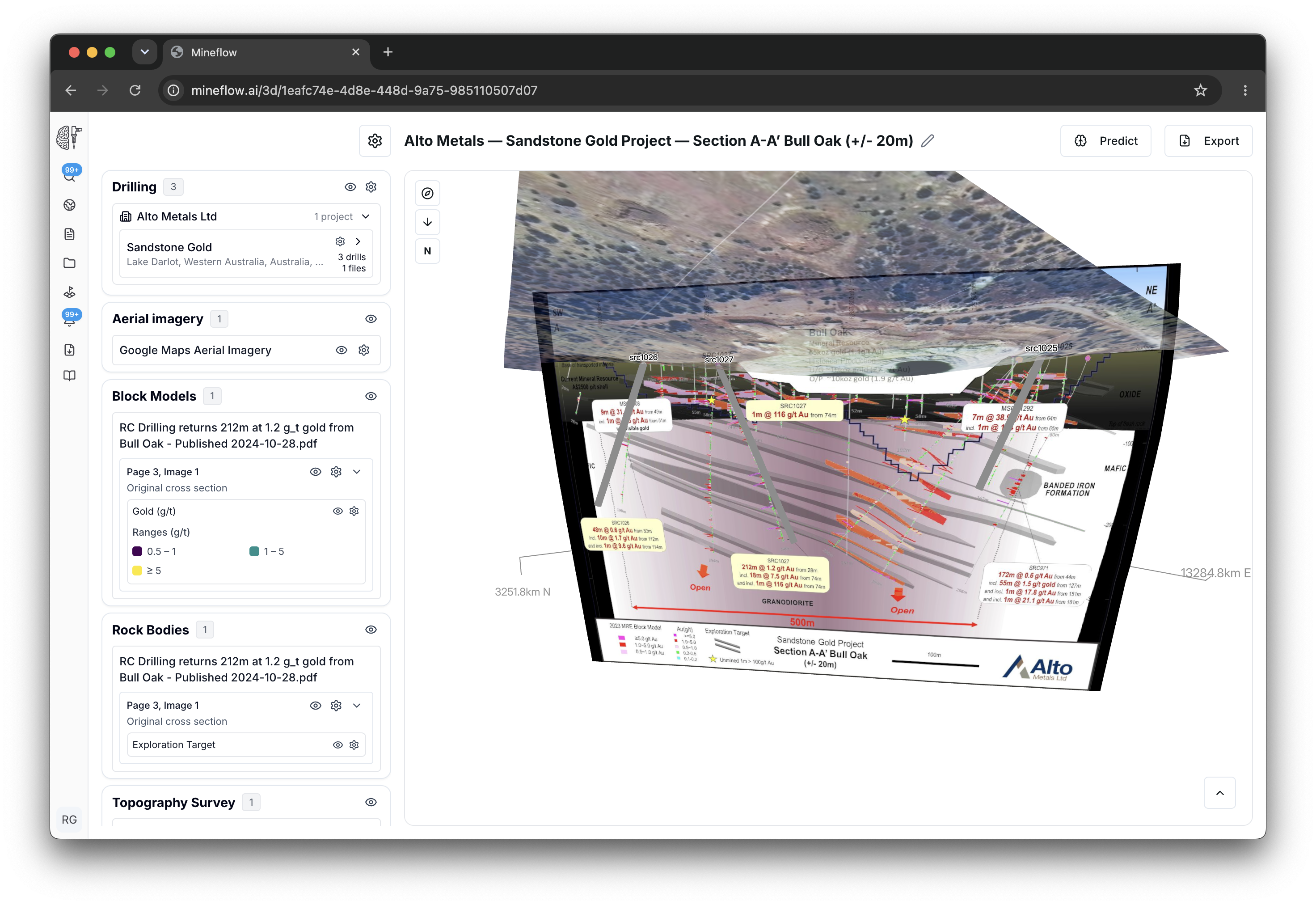Click the RG user avatar
The image size is (1316, 905).
click(x=69, y=820)
